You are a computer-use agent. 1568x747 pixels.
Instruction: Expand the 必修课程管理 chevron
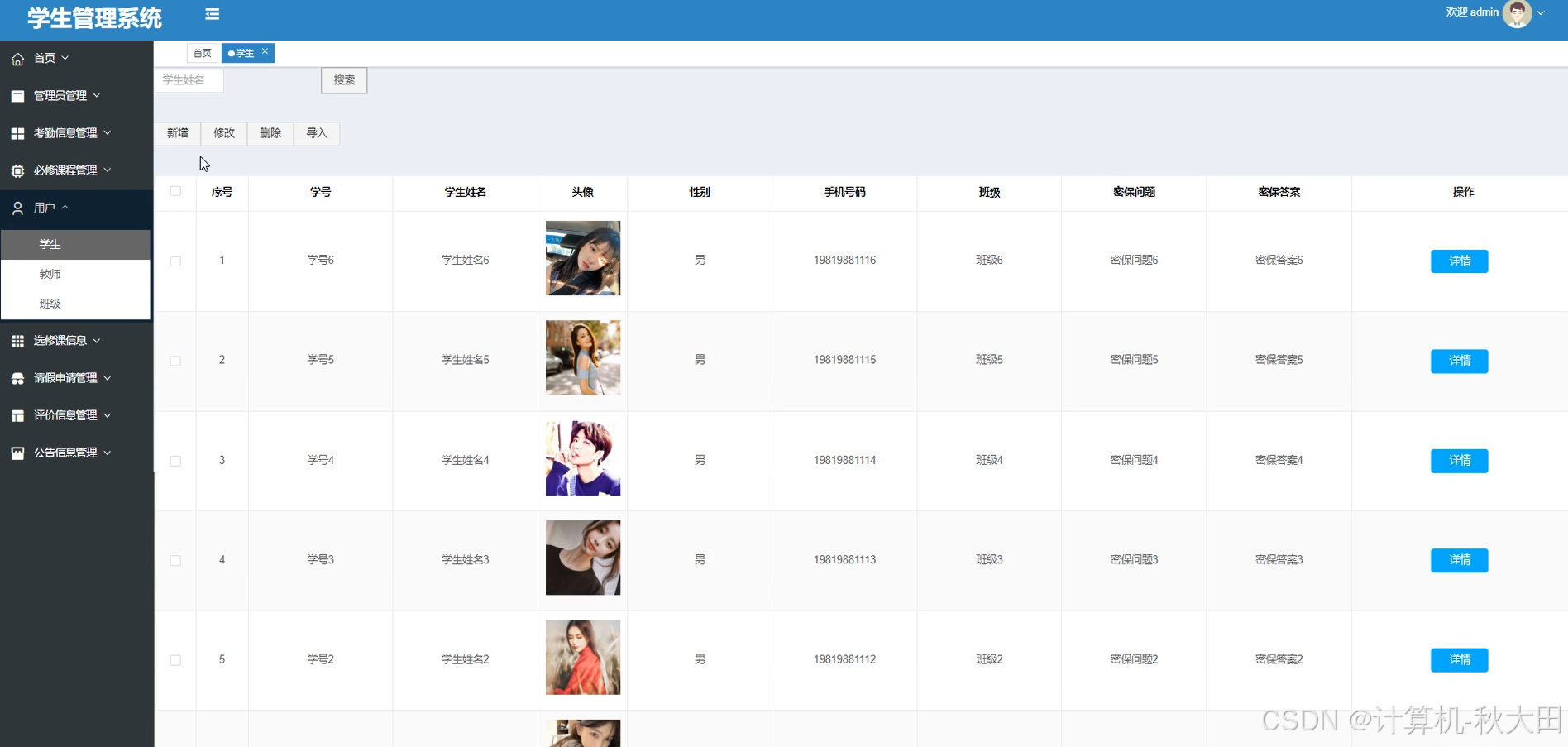coord(108,170)
